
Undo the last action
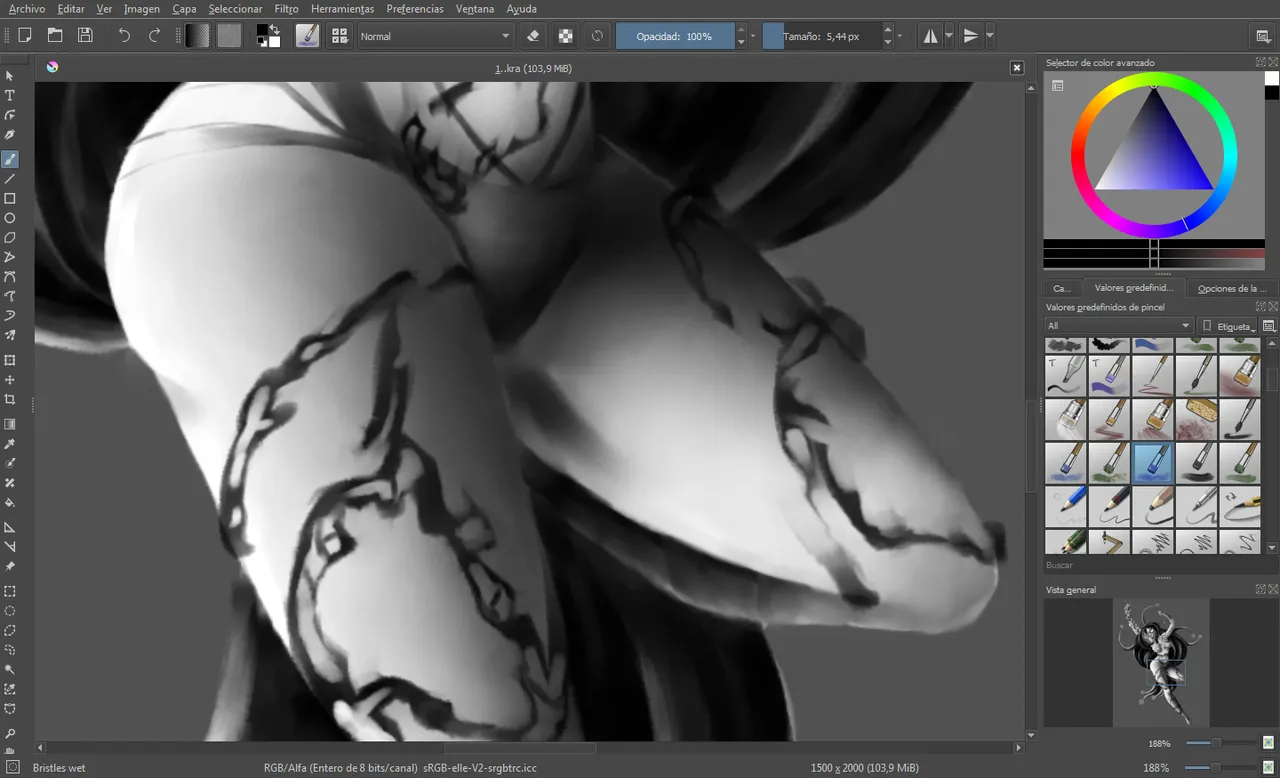(x=124, y=36)
